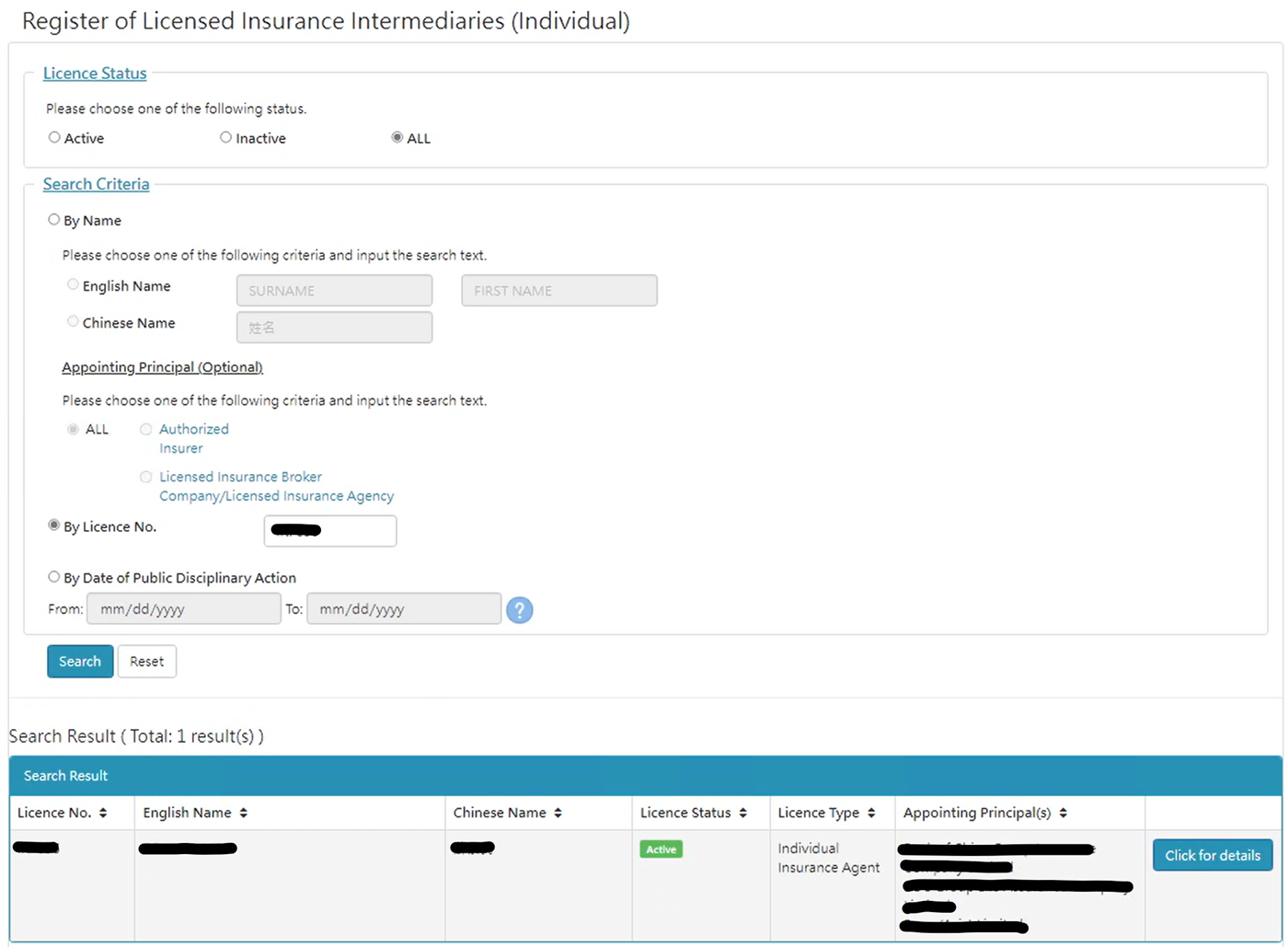Focus the SURNAME input field
Image resolution: width=1288 pixels, height=947 pixels.
334,291
